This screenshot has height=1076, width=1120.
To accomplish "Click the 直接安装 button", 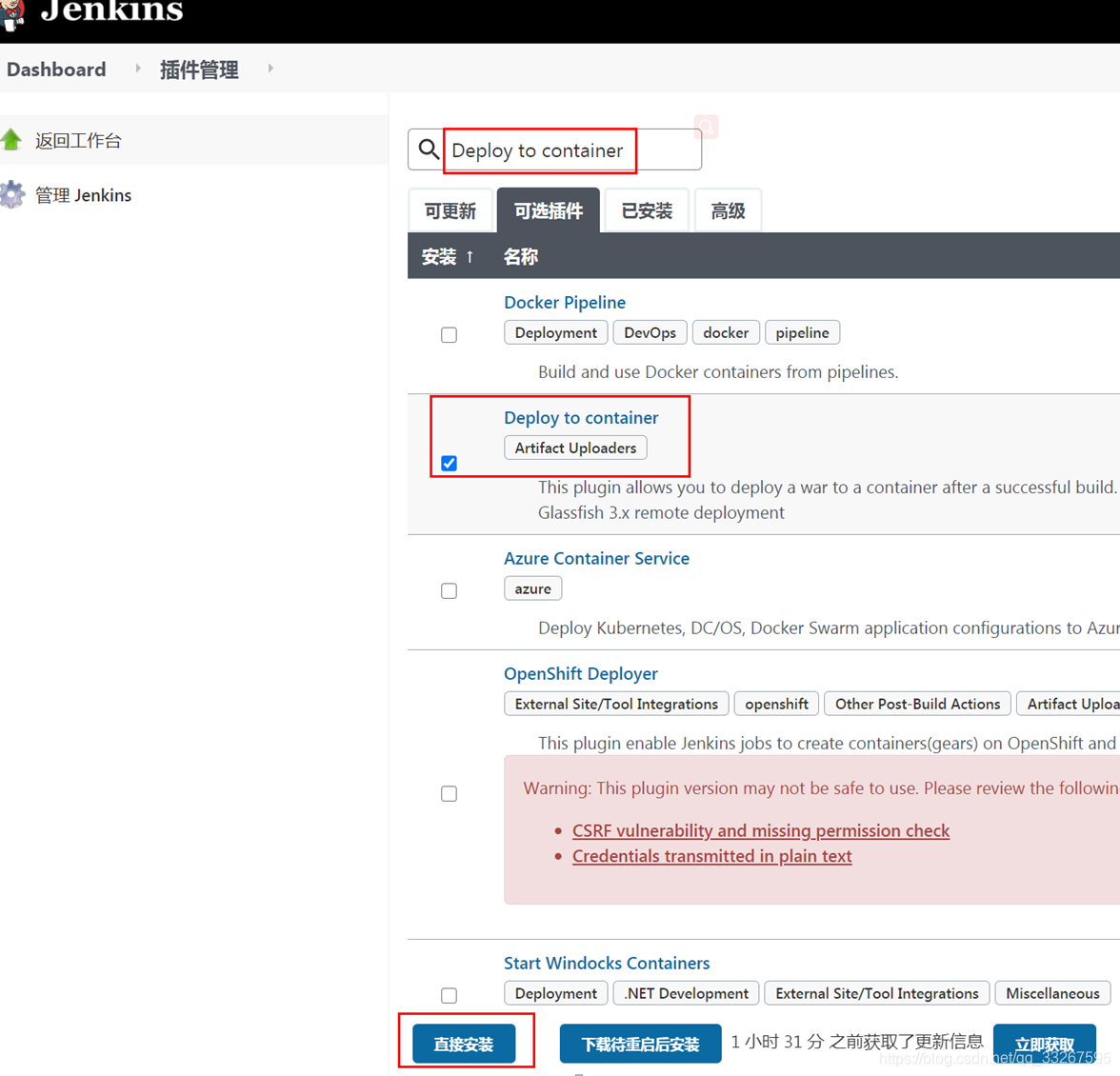I will 464,1044.
